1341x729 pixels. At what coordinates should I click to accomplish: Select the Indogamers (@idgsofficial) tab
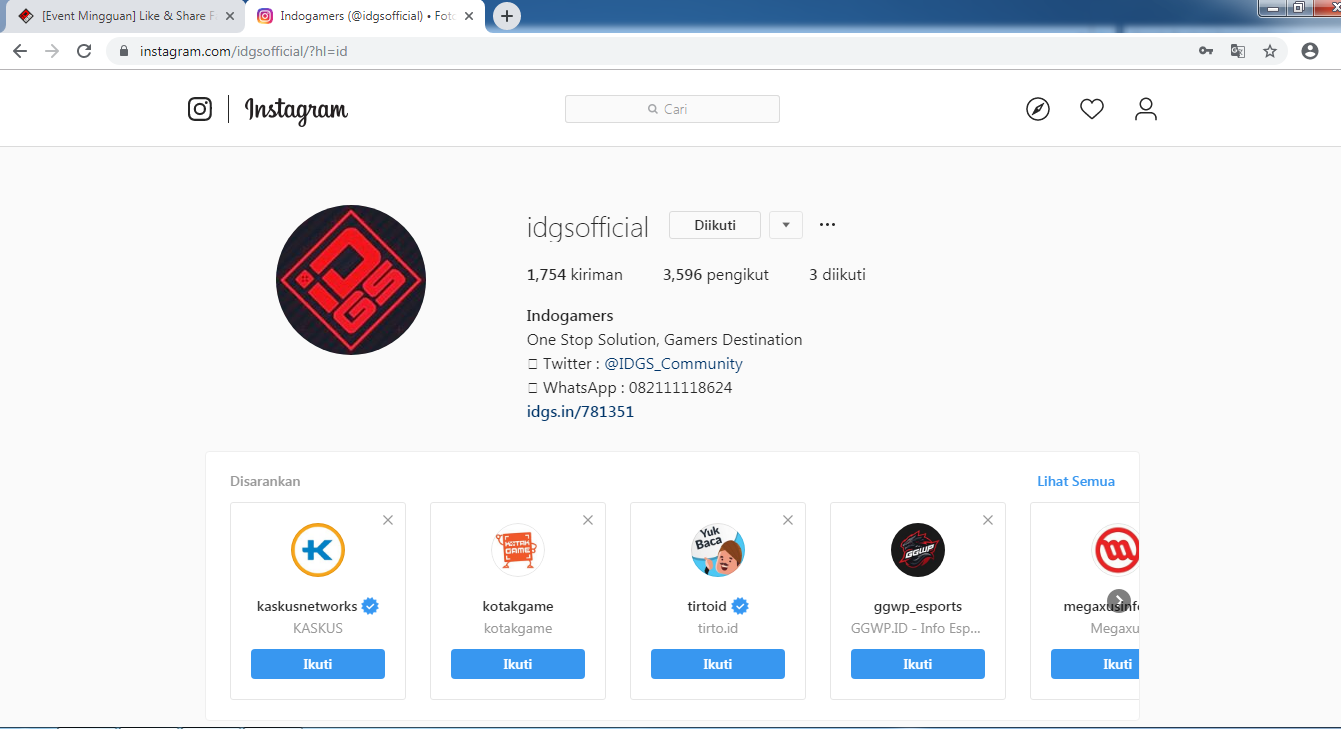click(365, 16)
